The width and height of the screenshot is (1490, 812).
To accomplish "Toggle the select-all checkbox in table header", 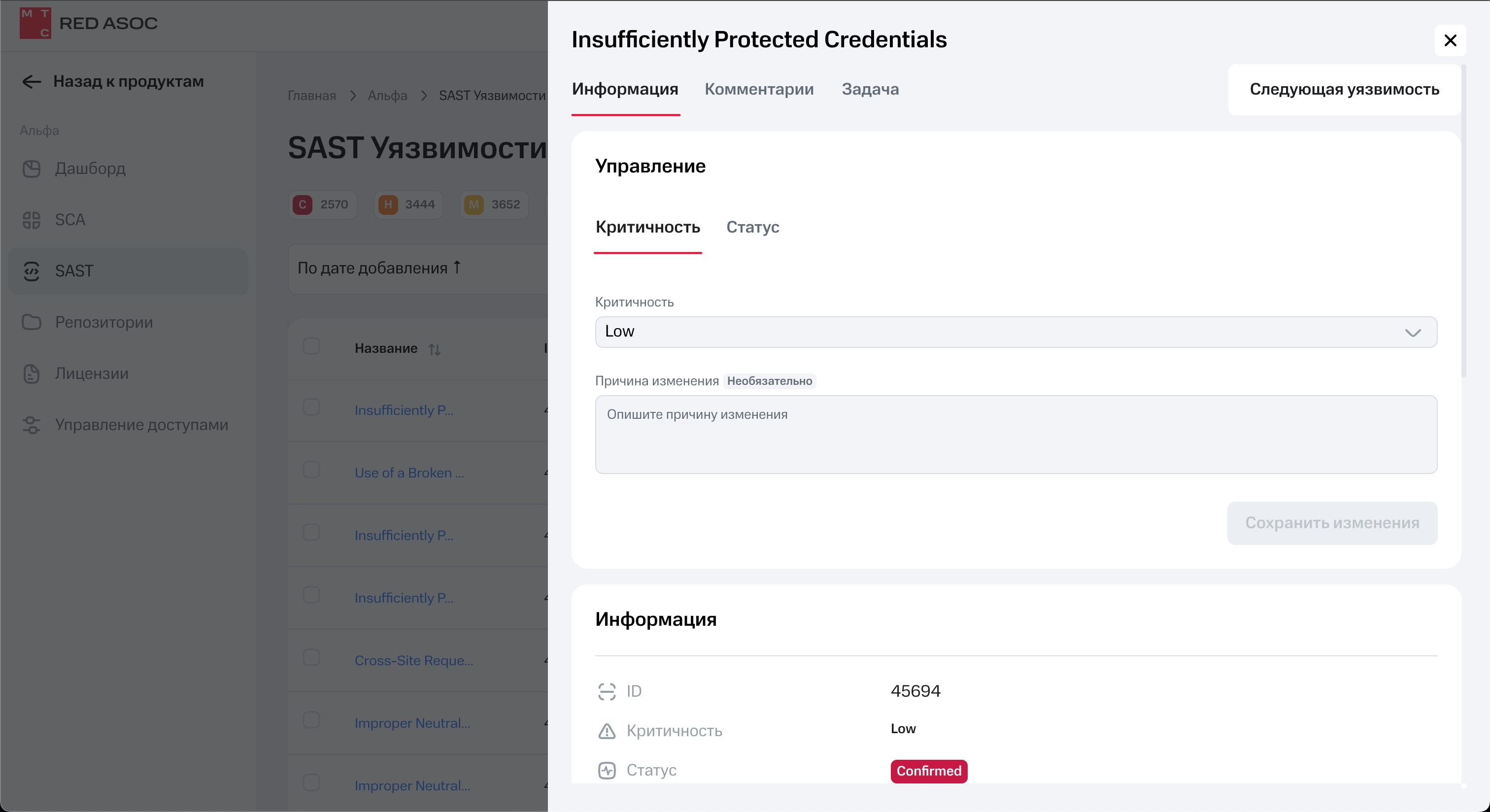I will click(311, 346).
